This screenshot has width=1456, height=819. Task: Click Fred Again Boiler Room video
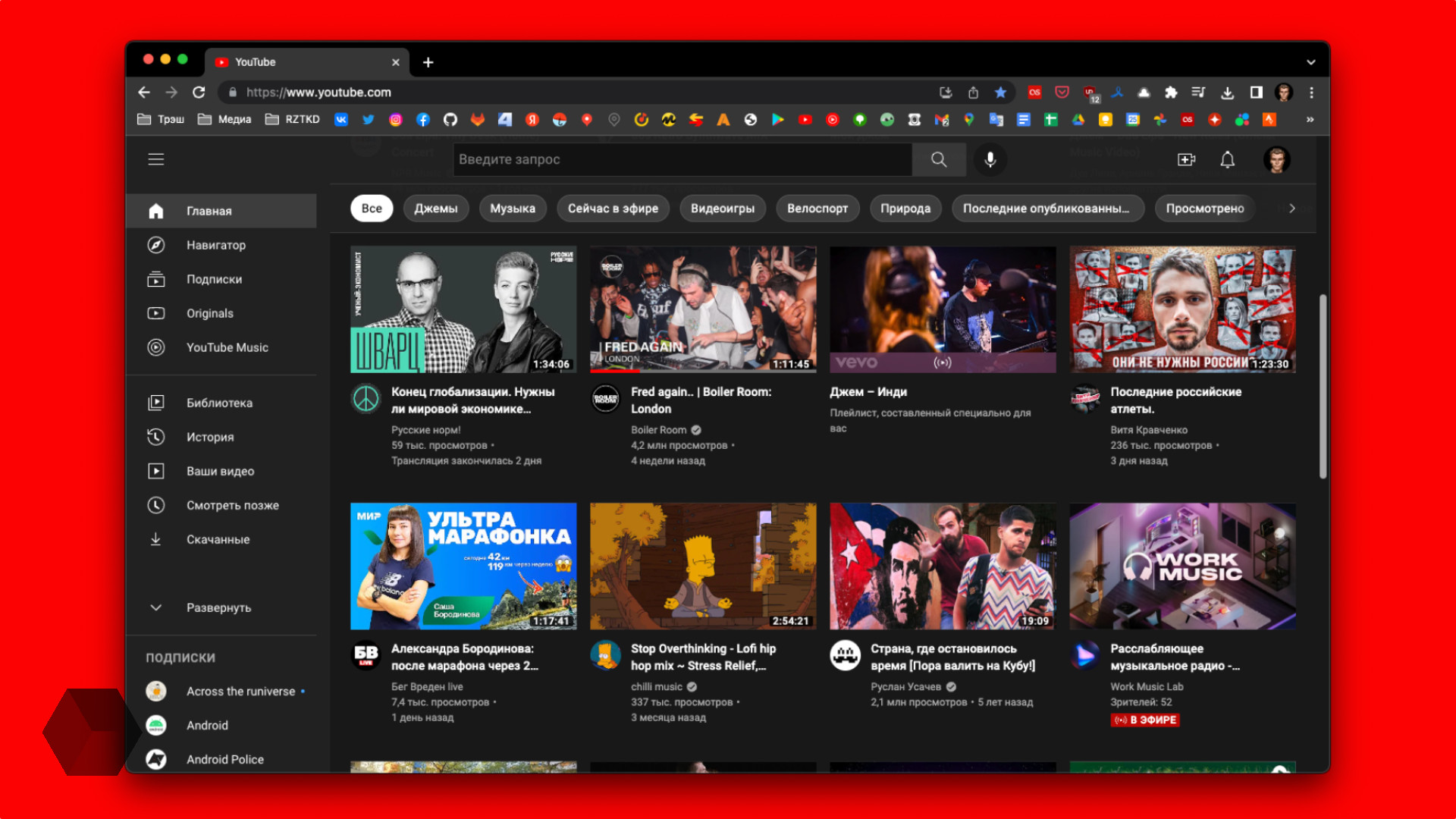pyautogui.click(x=702, y=307)
